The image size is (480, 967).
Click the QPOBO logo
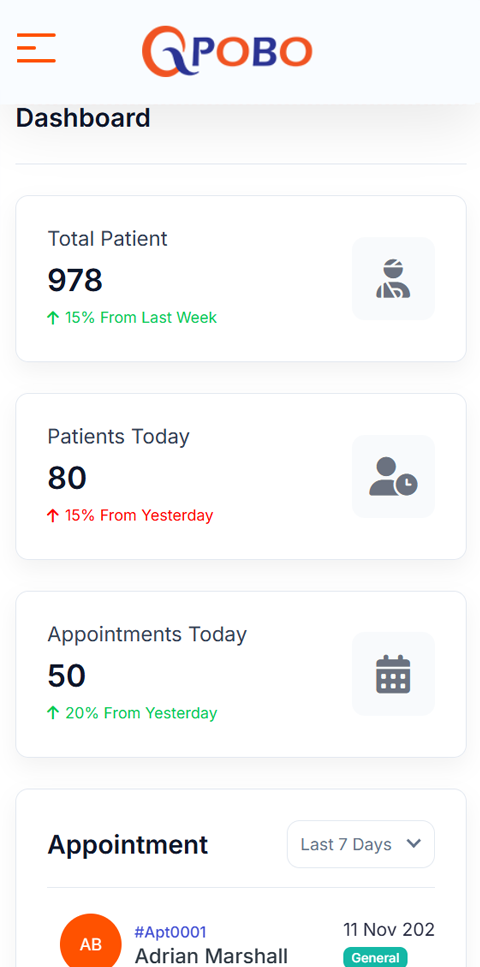(227, 51)
